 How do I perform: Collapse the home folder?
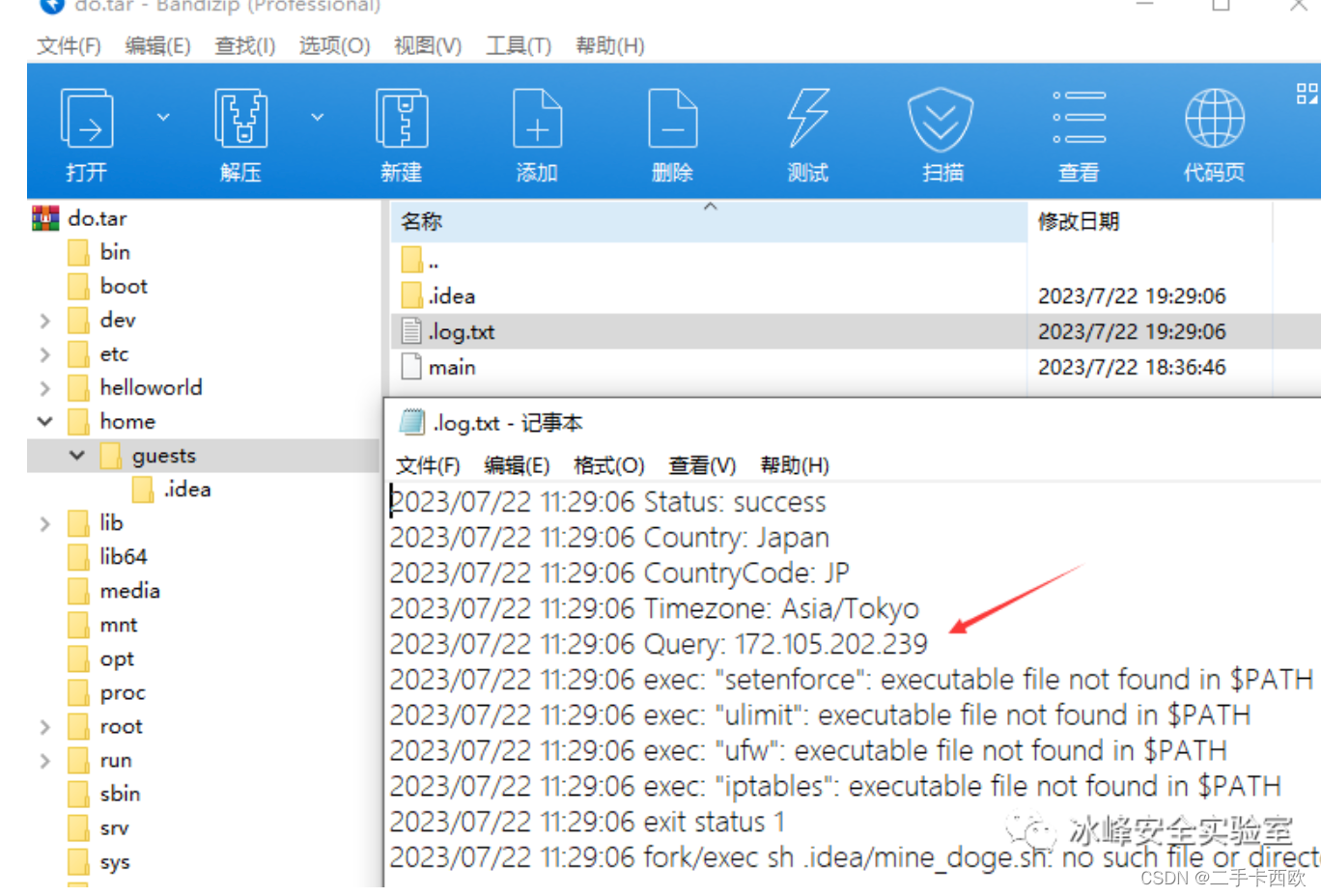pyautogui.click(x=44, y=421)
